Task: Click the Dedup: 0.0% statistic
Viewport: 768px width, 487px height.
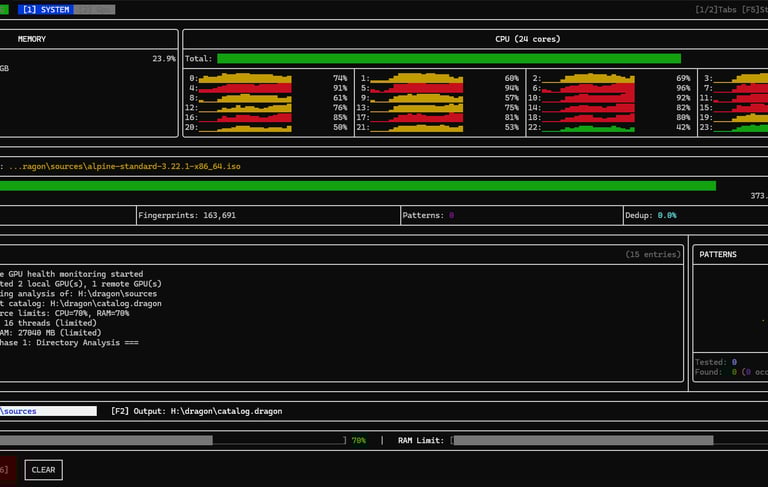Action: pos(653,215)
